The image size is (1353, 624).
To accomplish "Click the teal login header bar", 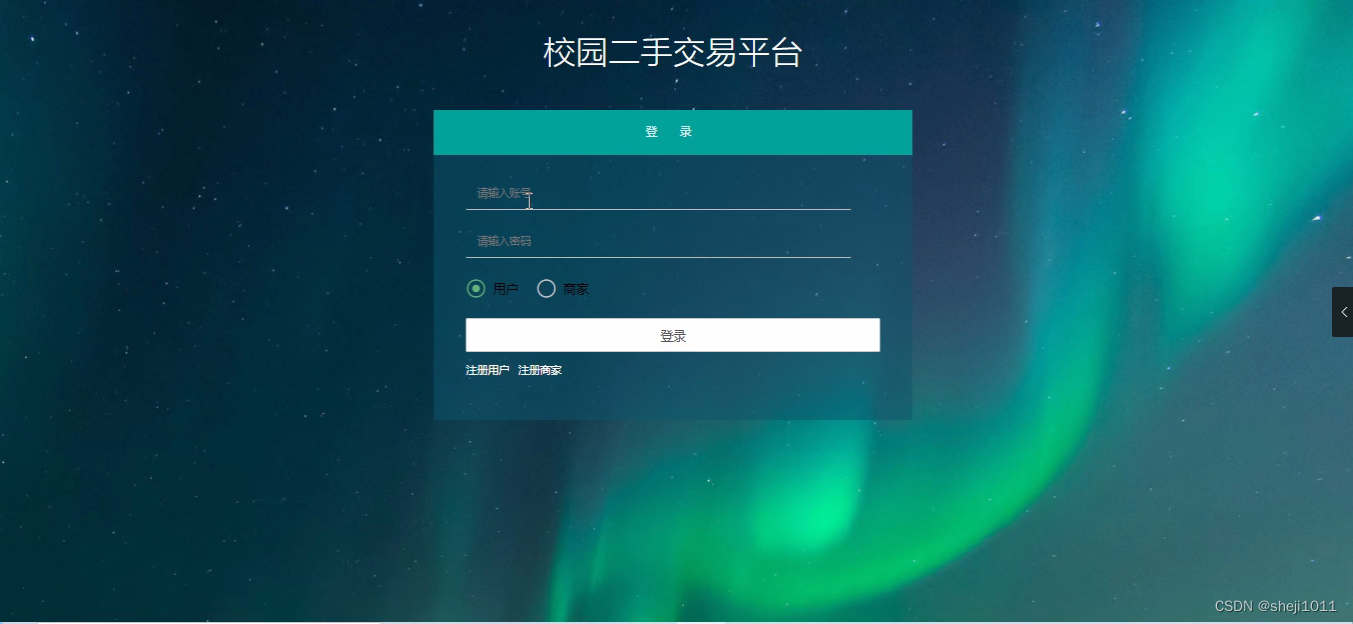I will pyautogui.click(x=673, y=132).
